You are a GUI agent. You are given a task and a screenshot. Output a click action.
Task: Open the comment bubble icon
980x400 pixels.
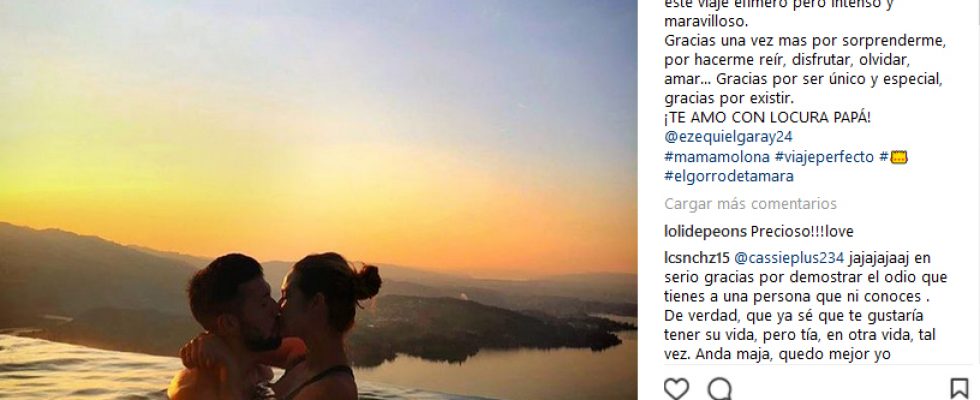719,389
